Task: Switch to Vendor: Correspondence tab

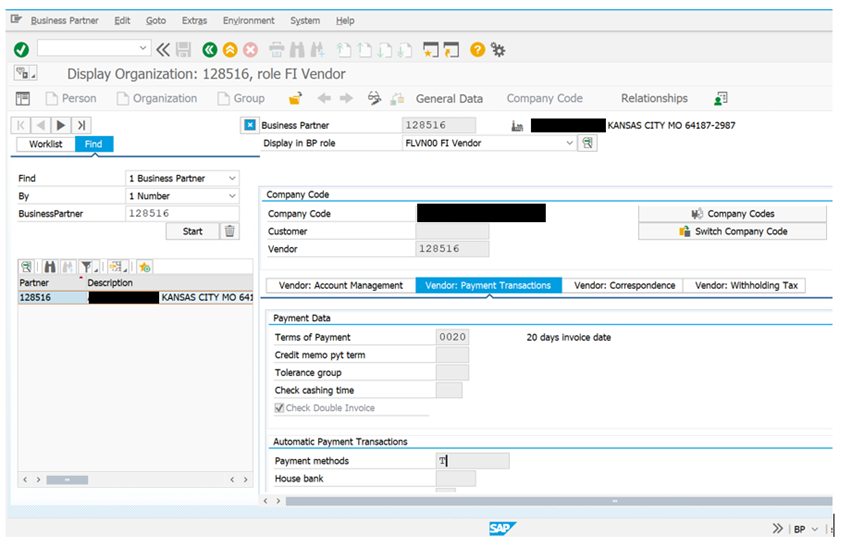Action: pyautogui.click(x=624, y=285)
